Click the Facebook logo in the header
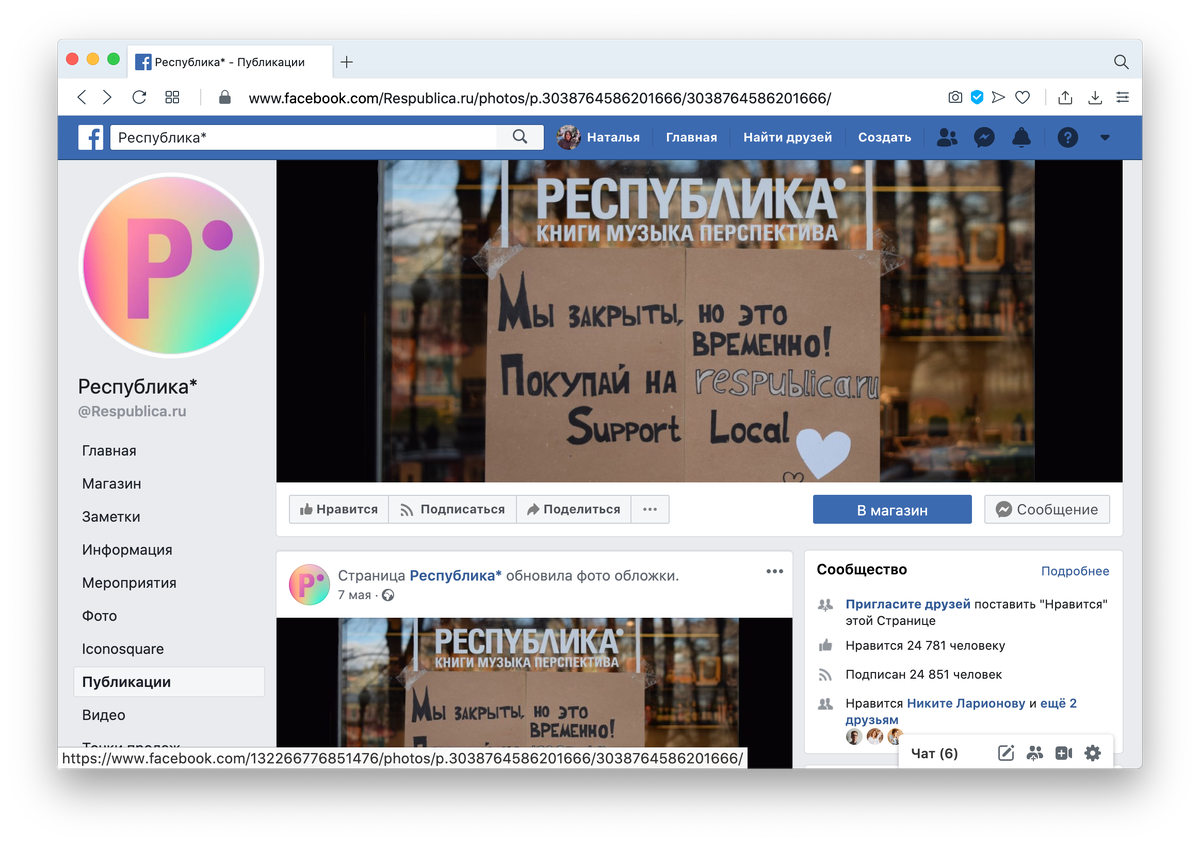The image size is (1200, 845). (x=91, y=137)
